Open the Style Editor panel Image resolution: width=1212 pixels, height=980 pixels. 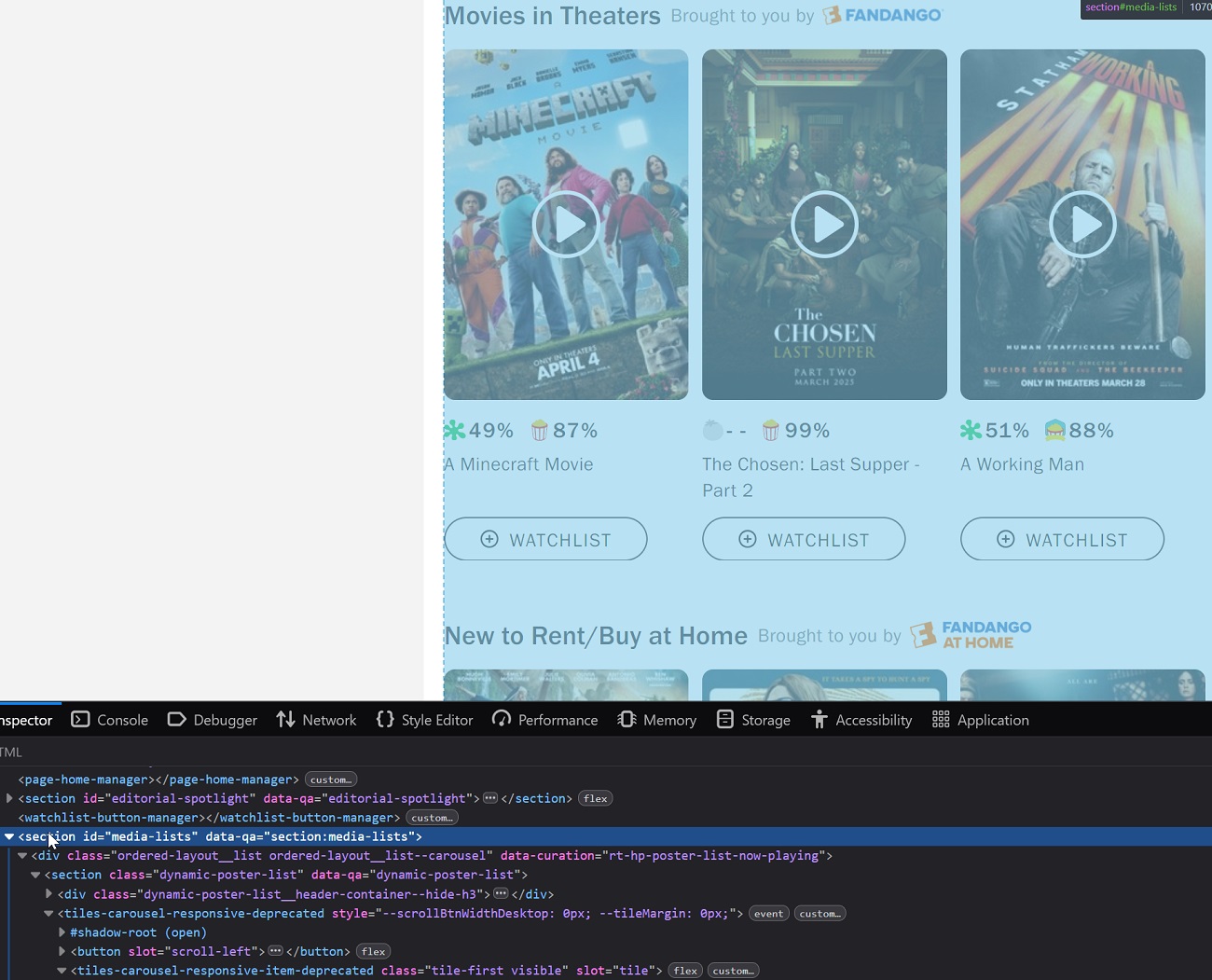(x=424, y=719)
